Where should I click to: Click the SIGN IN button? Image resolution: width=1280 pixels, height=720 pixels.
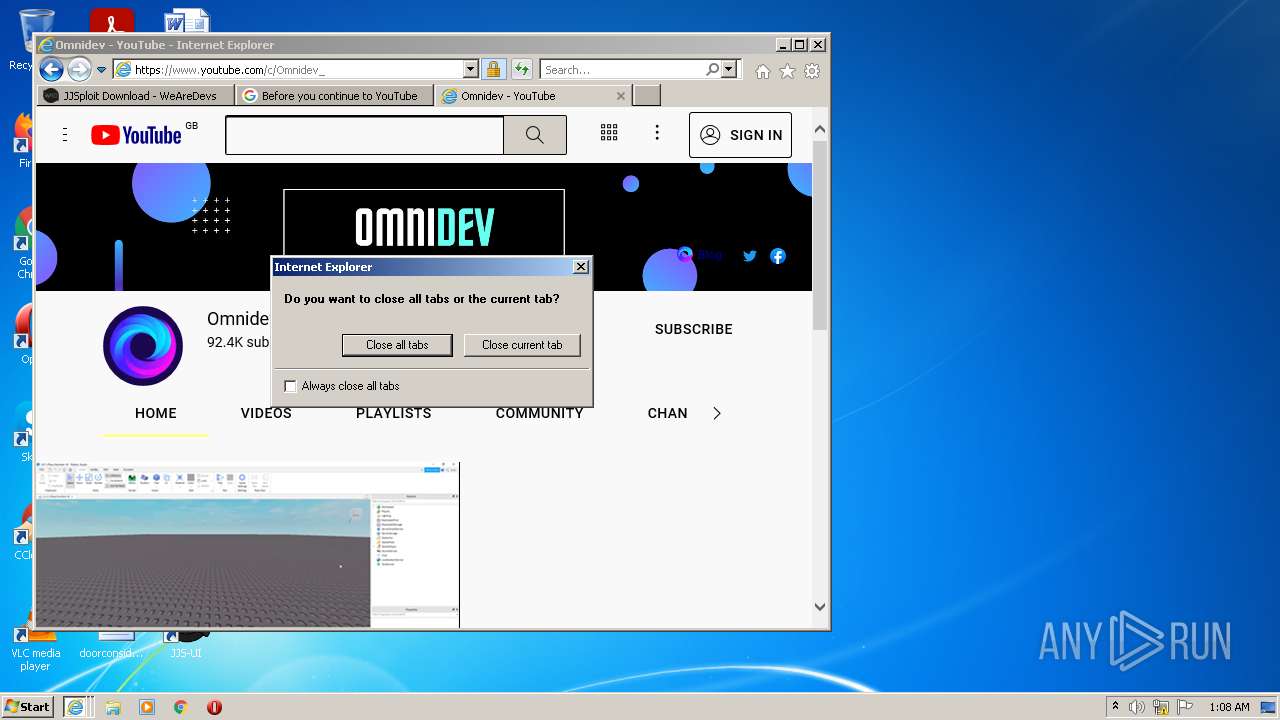pyautogui.click(x=740, y=135)
